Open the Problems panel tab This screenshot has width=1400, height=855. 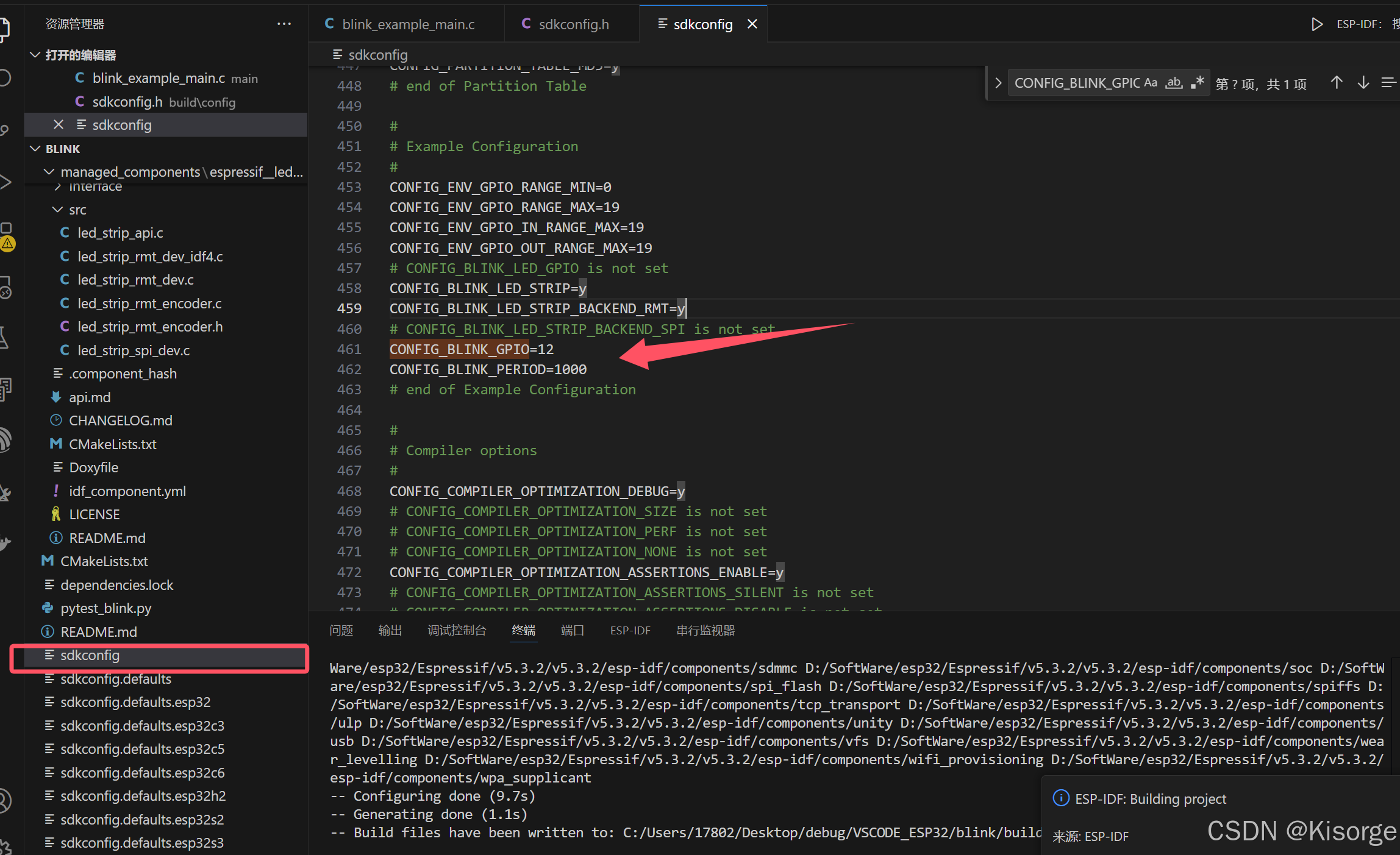(341, 630)
